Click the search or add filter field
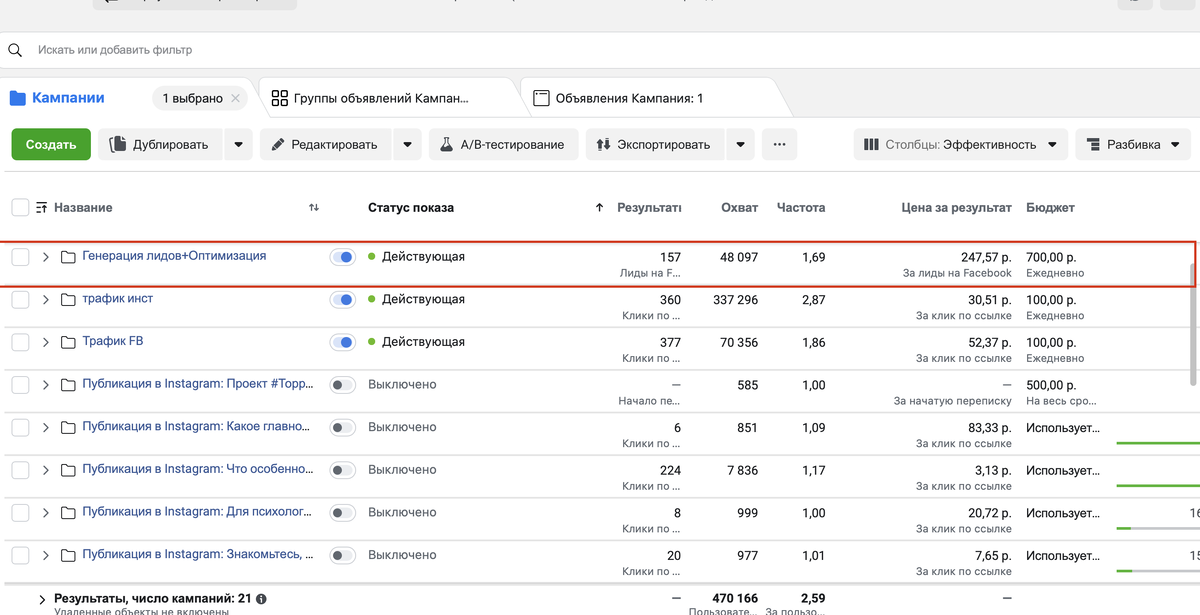The width and height of the screenshot is (1200, 615). 600,49
